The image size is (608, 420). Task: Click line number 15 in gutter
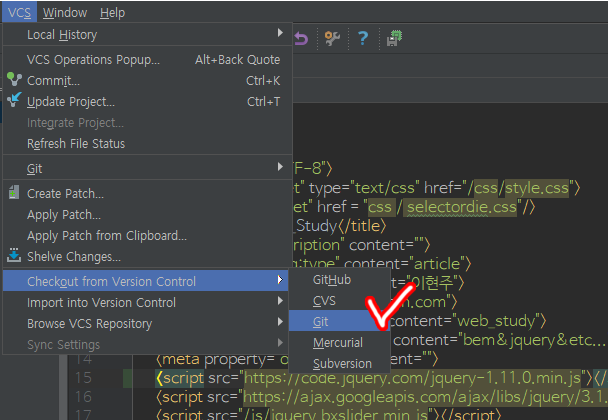click(83, 377)
